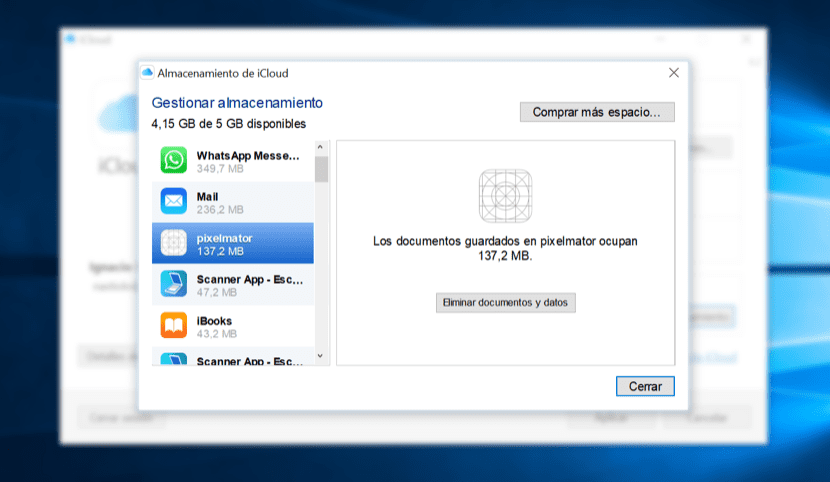This screenshot has width=830, height=482.
Task: Select the pixelmator 137,2 MB row
Action: (233, 243)
